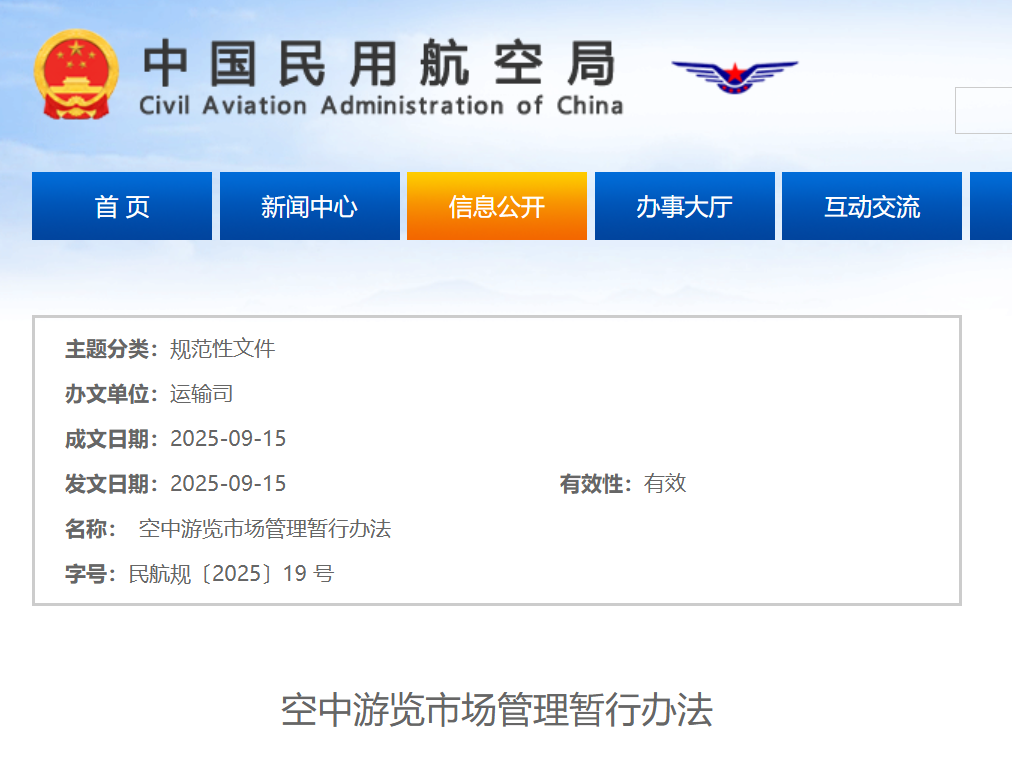Click the document name in the 名称 row
Screen dimensions: 1012x761
click(264, 529)
